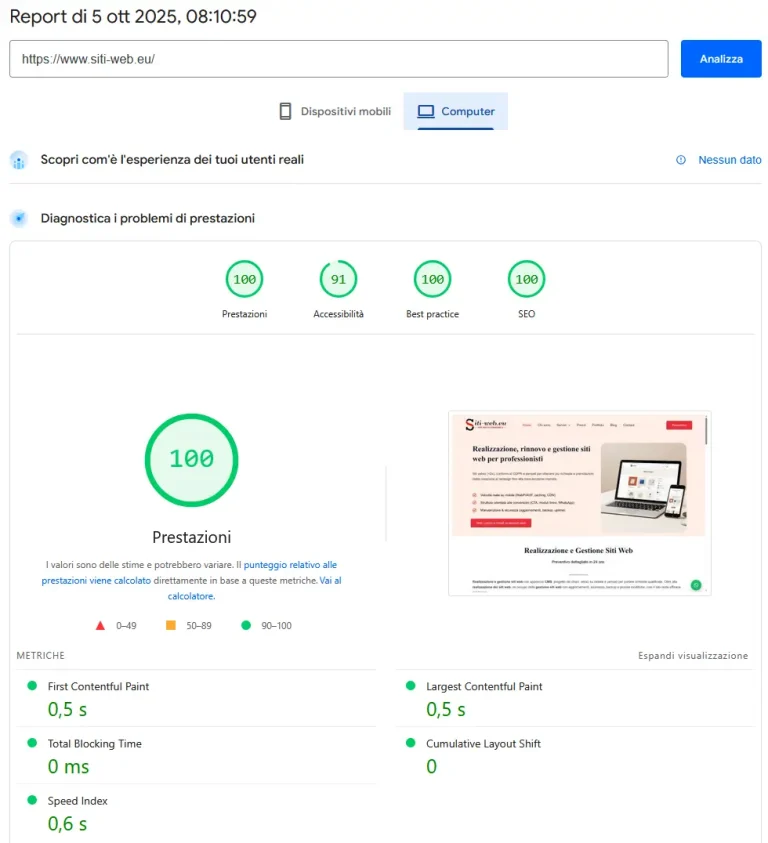Switch to the Dispositivi mobili tab
Screen dimensions: 768x843
tap(335, 112)
